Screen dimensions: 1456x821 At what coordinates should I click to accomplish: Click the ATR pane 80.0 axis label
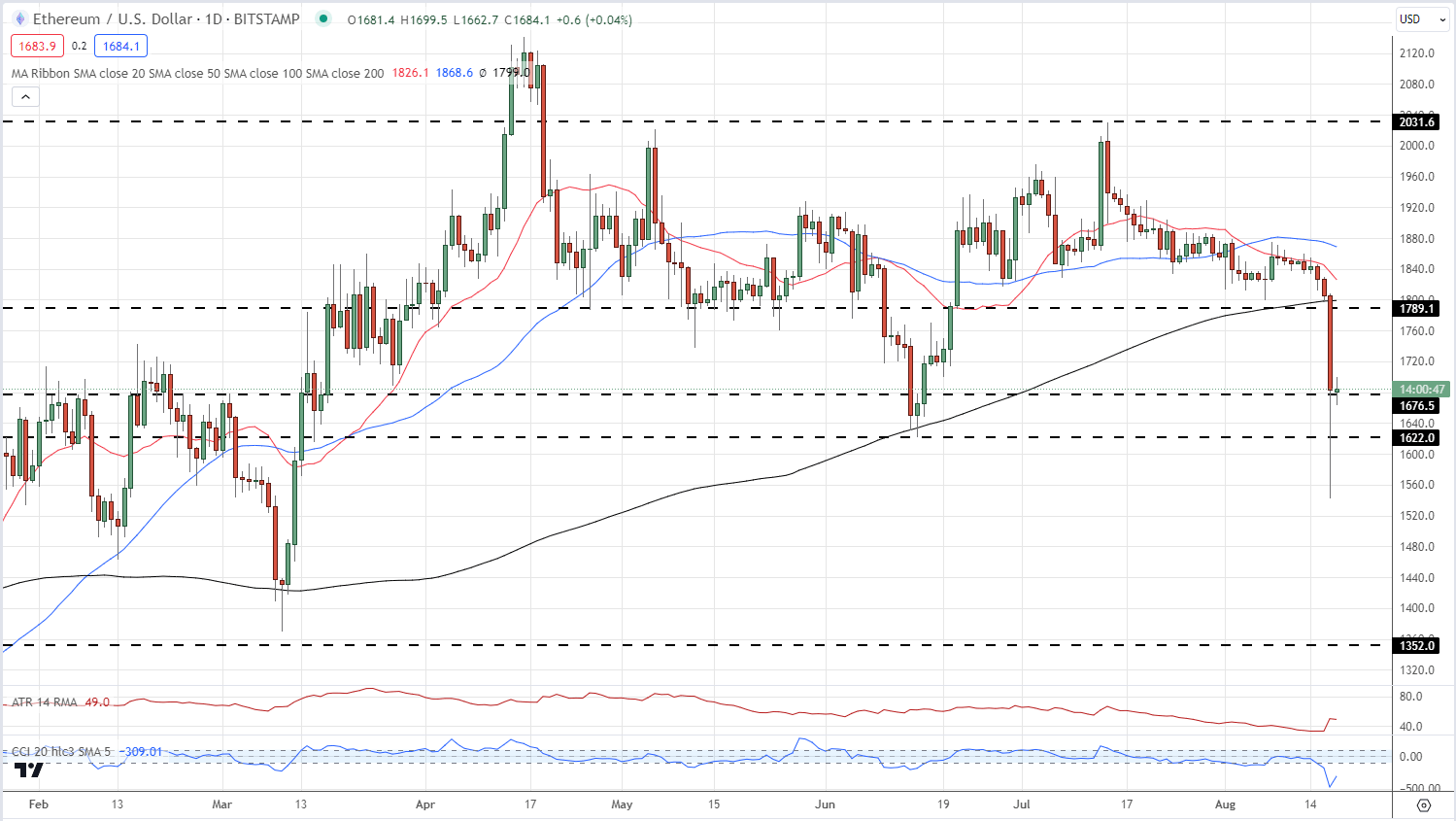(1410, 697)
